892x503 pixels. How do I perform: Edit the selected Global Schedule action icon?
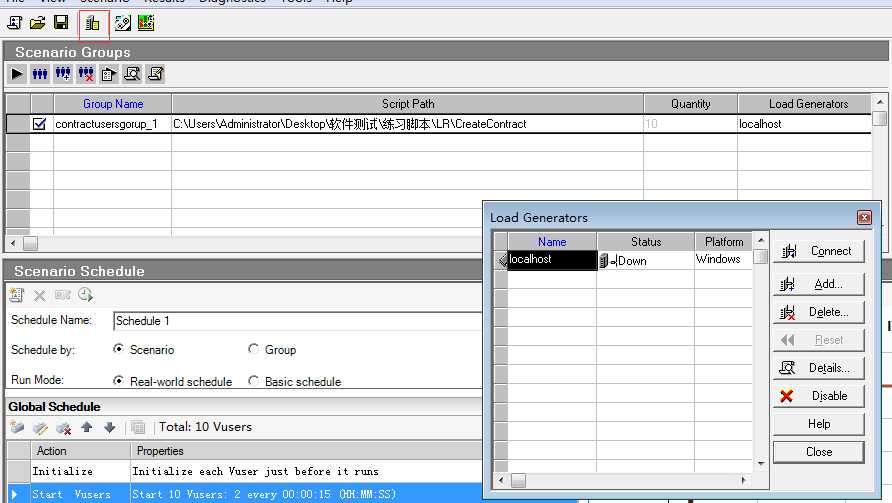click(x=40, y=427)
